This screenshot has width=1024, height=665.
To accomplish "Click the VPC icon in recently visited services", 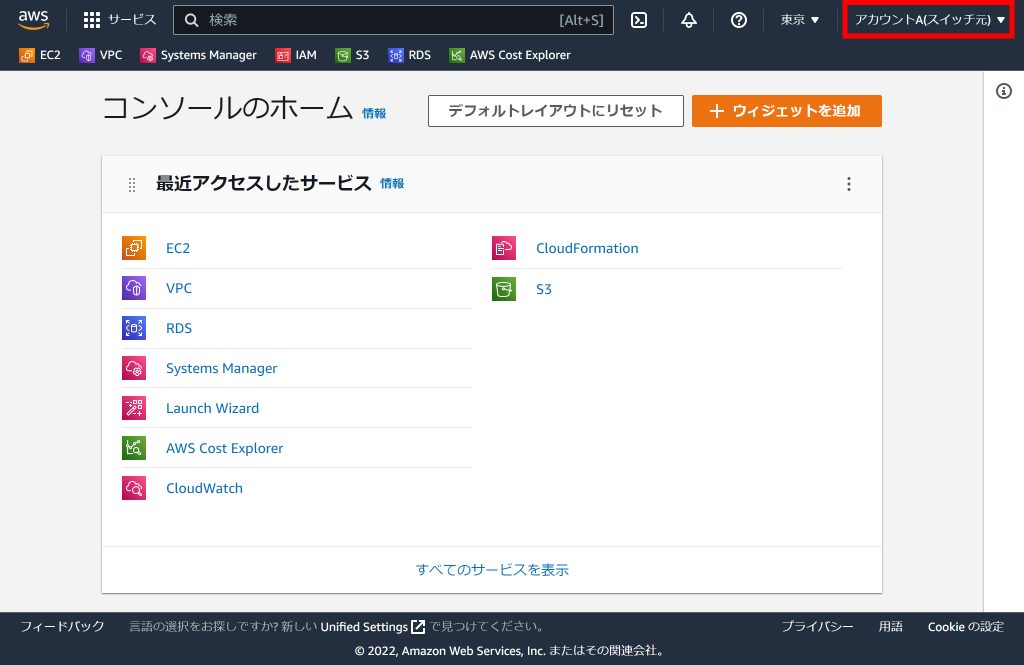I will (134, 288).
